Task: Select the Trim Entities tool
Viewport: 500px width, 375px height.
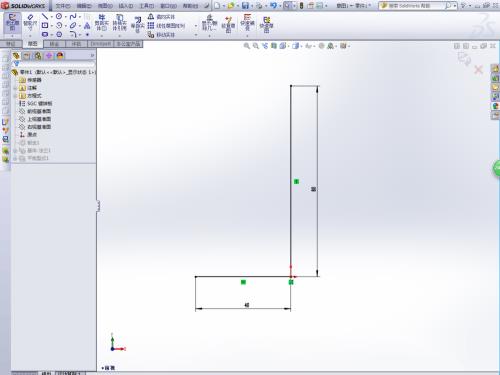Action: 101,22
